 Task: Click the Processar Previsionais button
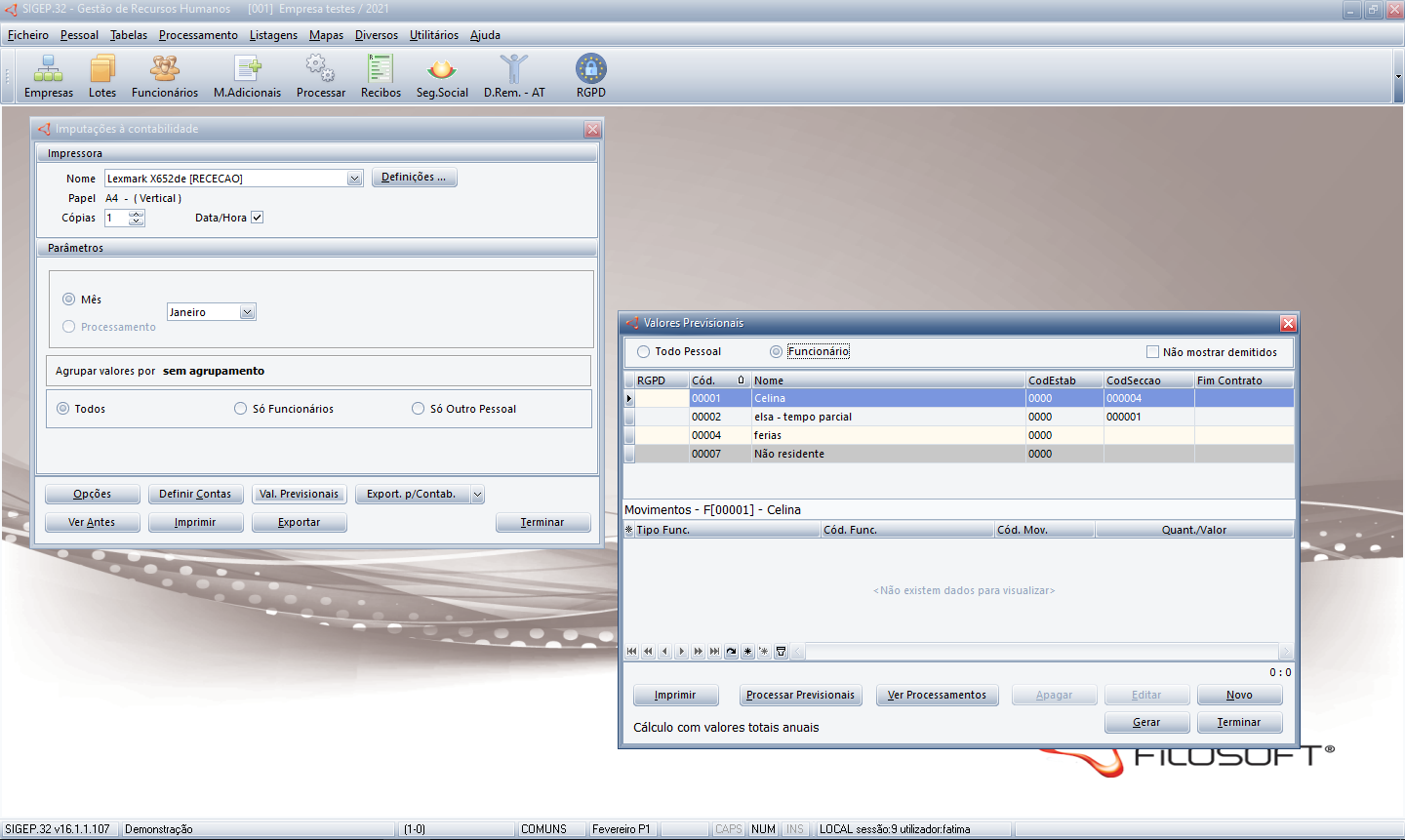[x=800, y=696]
